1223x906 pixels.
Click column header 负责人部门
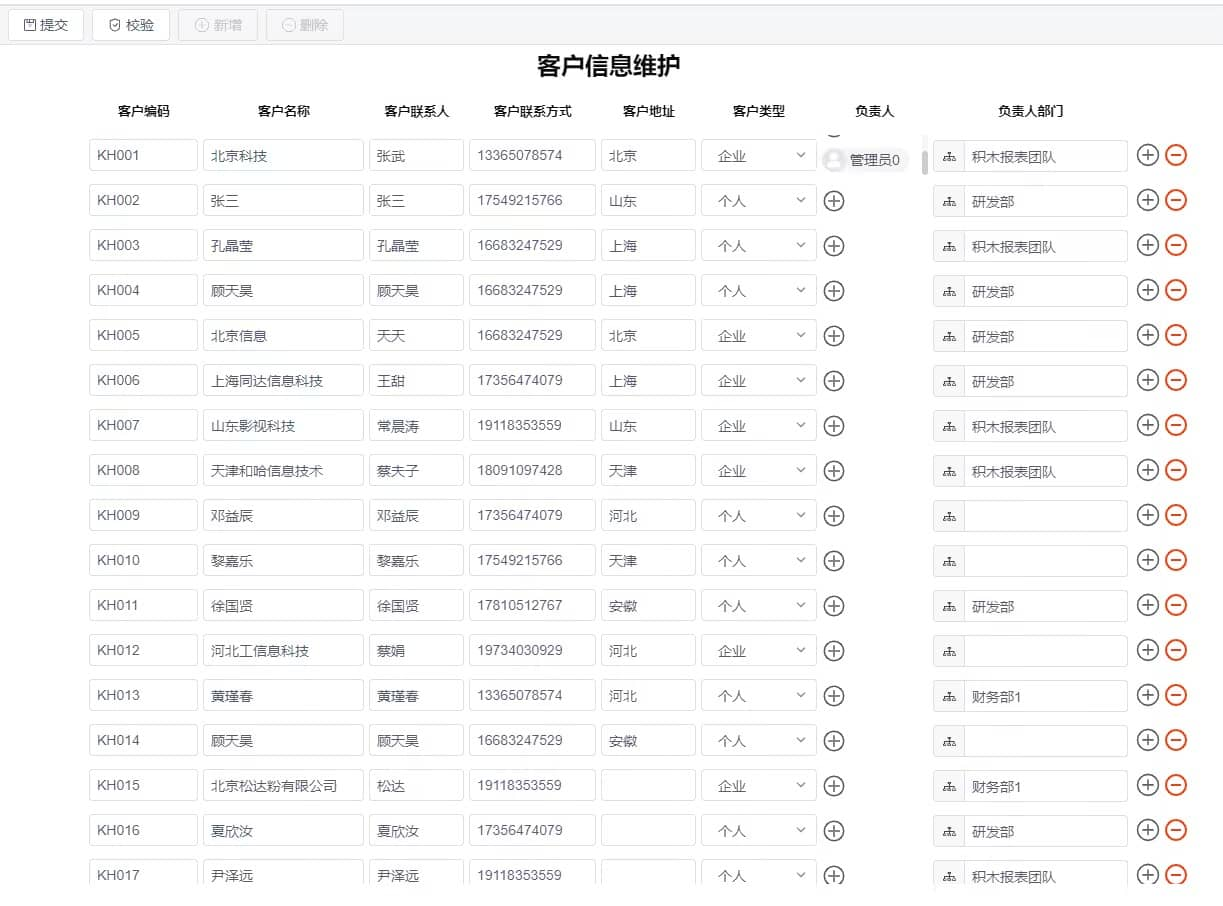click(1030, 111)
